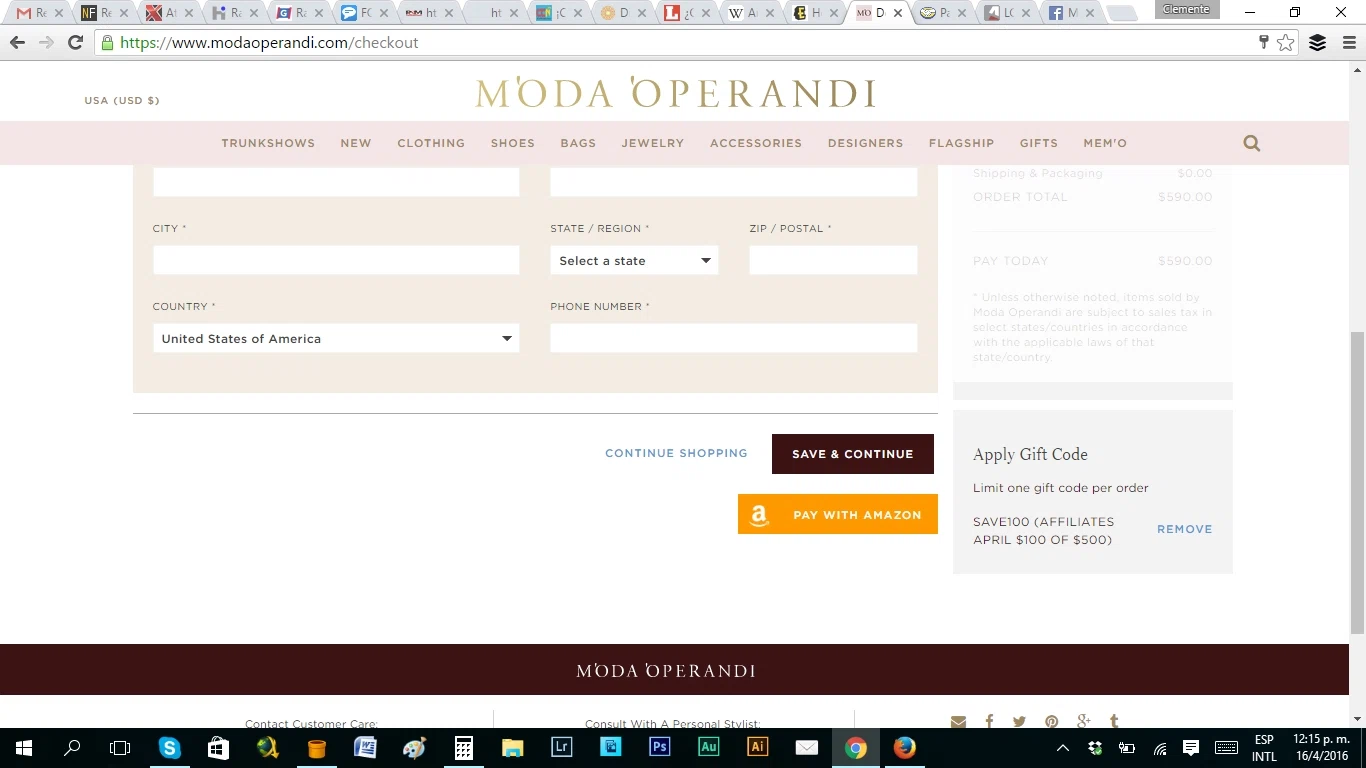Open Photoshop from the taskbar

pyautogui.click(x=659, y=747)
